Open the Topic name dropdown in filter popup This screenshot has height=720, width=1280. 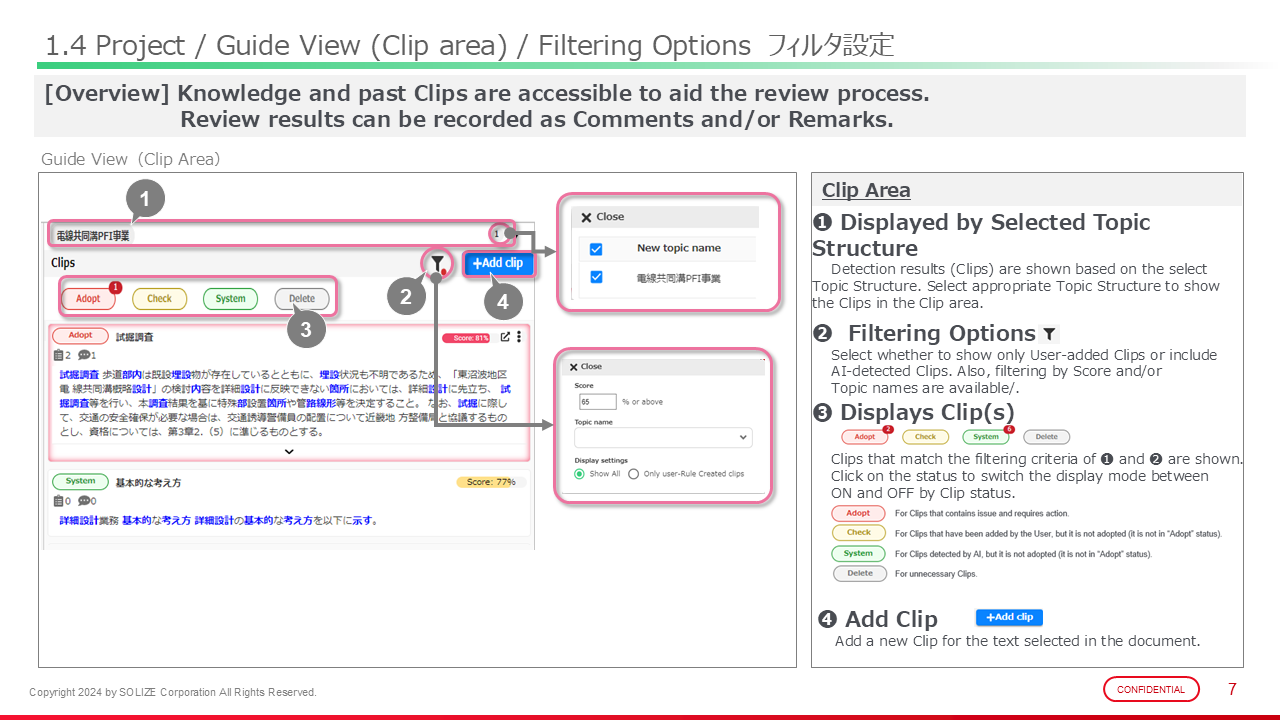[x=663, y=438]
